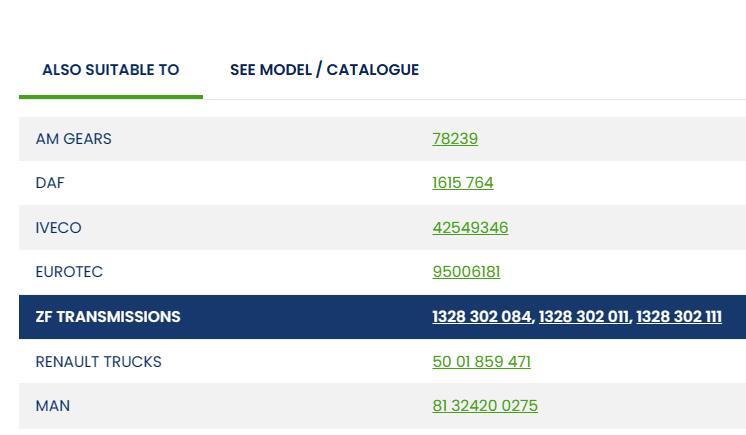Open Eurotec reference 95006181
Image resolution: width=746 pixels, height=435 pixels.
click(x=466, y=272)
